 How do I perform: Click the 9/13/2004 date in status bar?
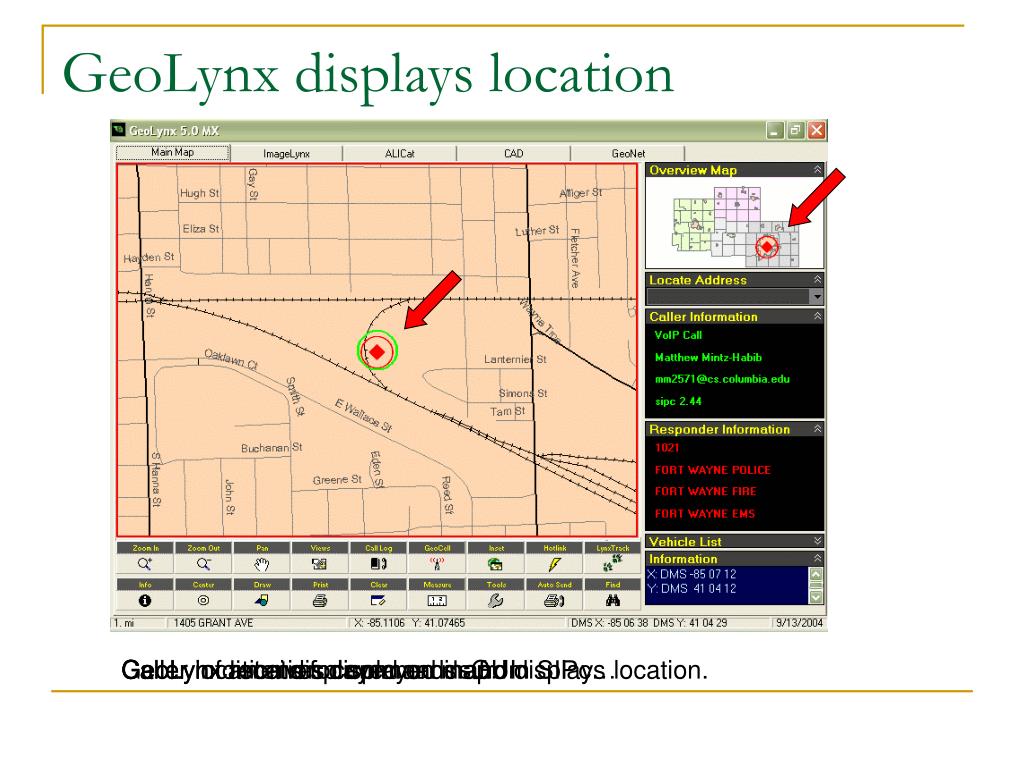tap(799, 623)
